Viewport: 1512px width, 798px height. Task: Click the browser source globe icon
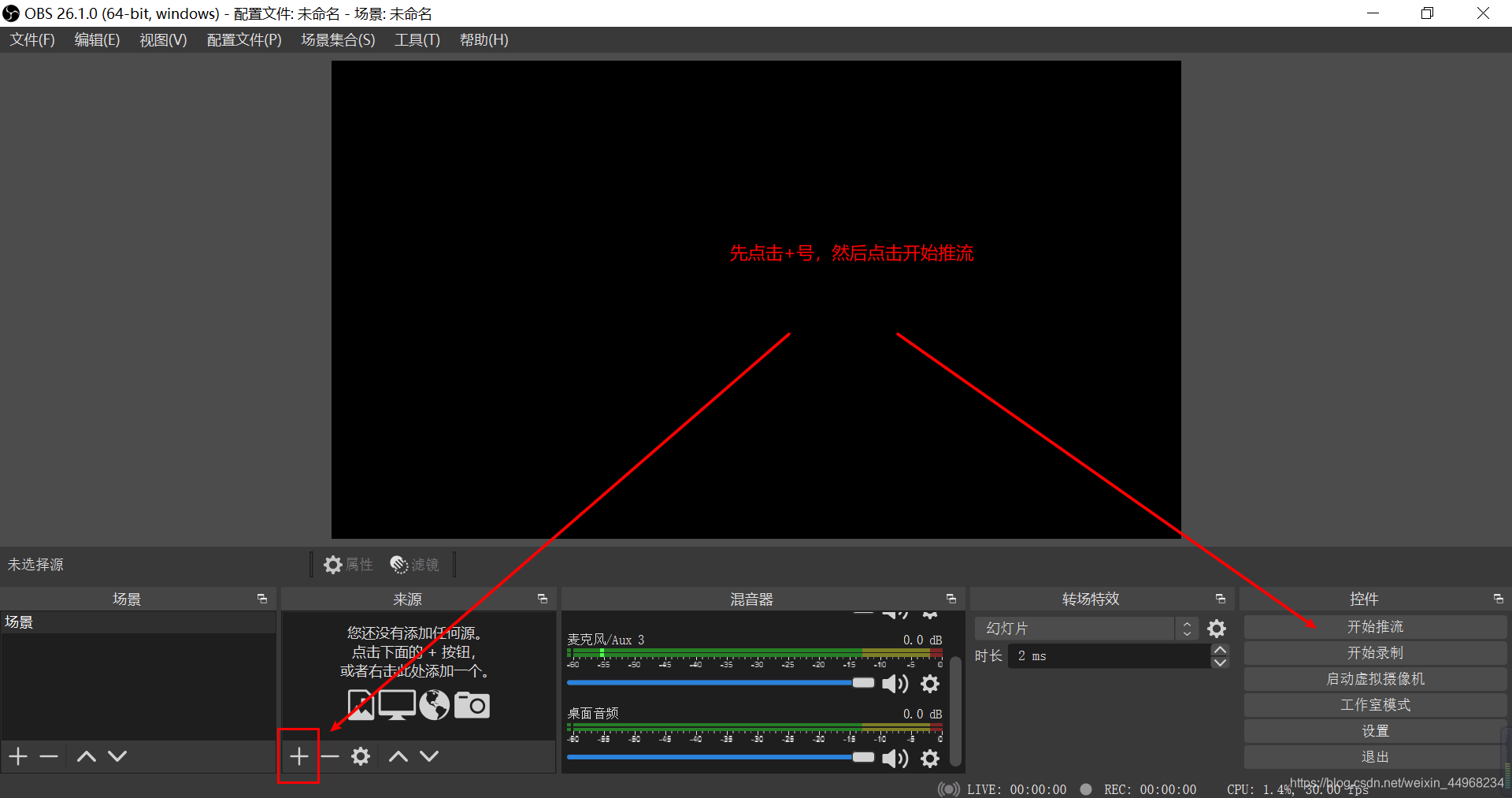pyautogui.click(x=434, y=705)
